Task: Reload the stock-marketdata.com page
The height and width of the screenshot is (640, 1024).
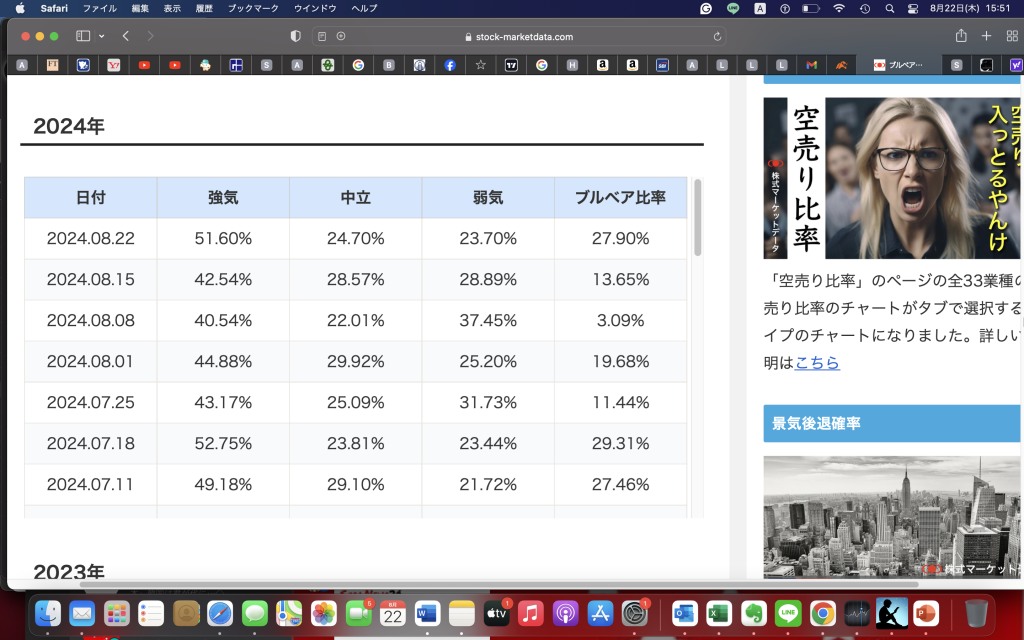Action: 718,35
